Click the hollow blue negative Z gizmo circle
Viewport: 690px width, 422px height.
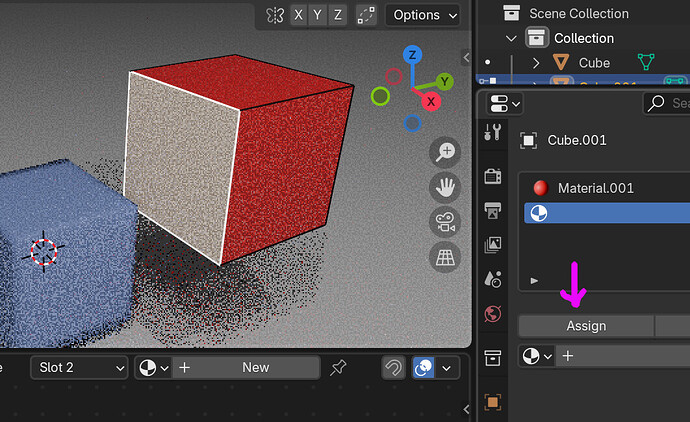(x=412, y=123)
